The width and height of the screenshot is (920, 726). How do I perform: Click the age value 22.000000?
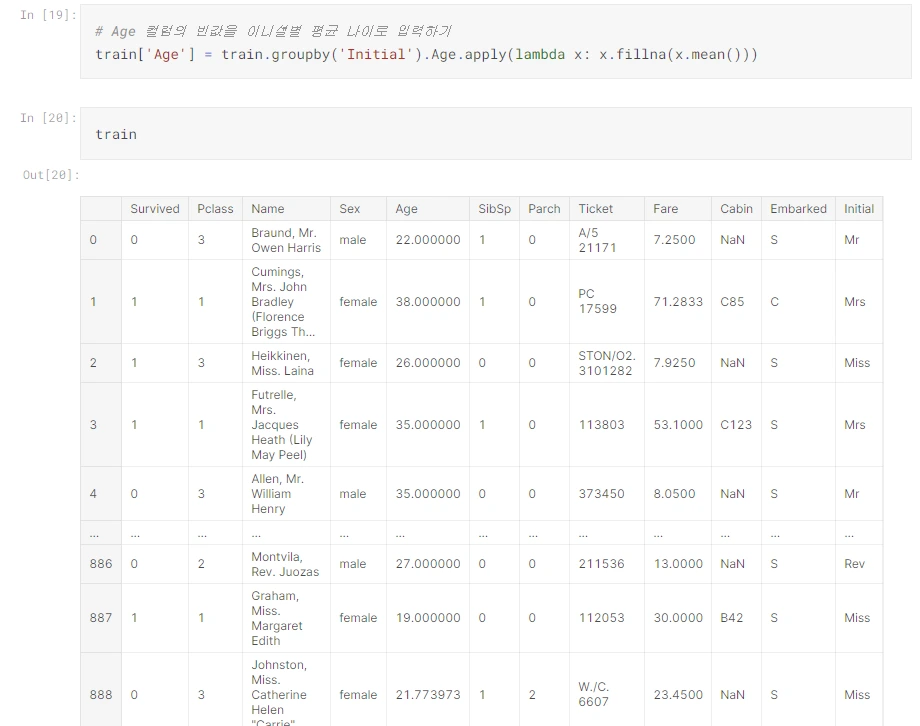click(428, 240)
